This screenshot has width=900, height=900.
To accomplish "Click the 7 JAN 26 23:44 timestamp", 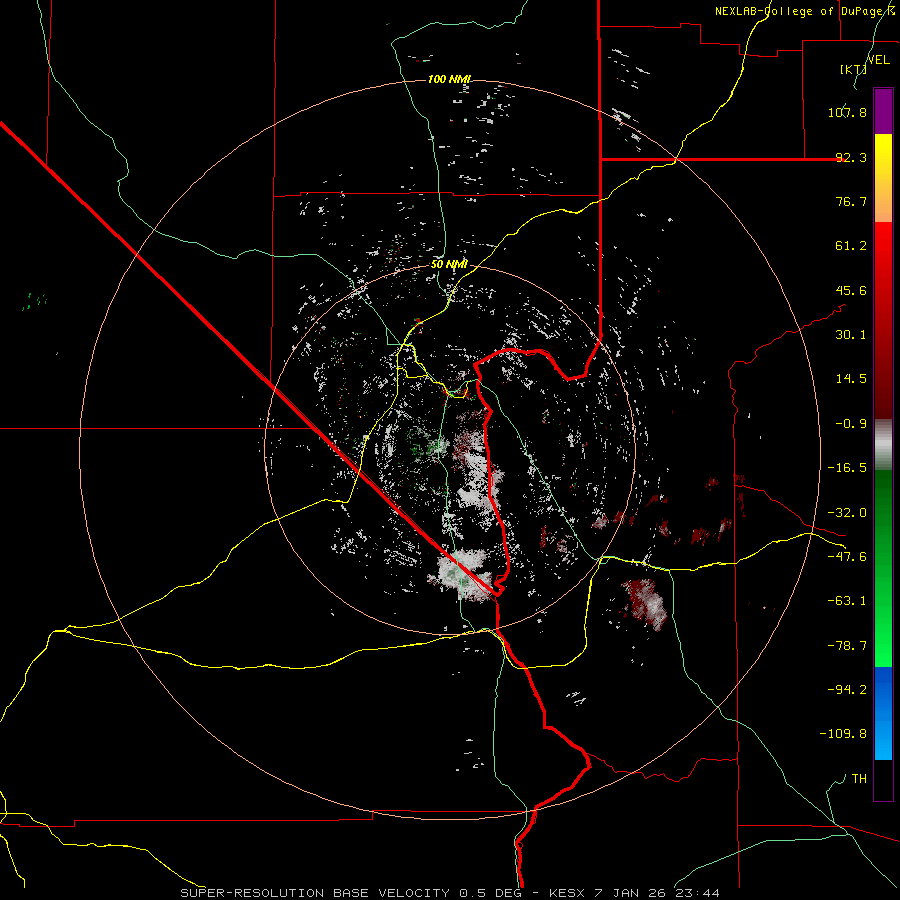I will click(657, 893).
